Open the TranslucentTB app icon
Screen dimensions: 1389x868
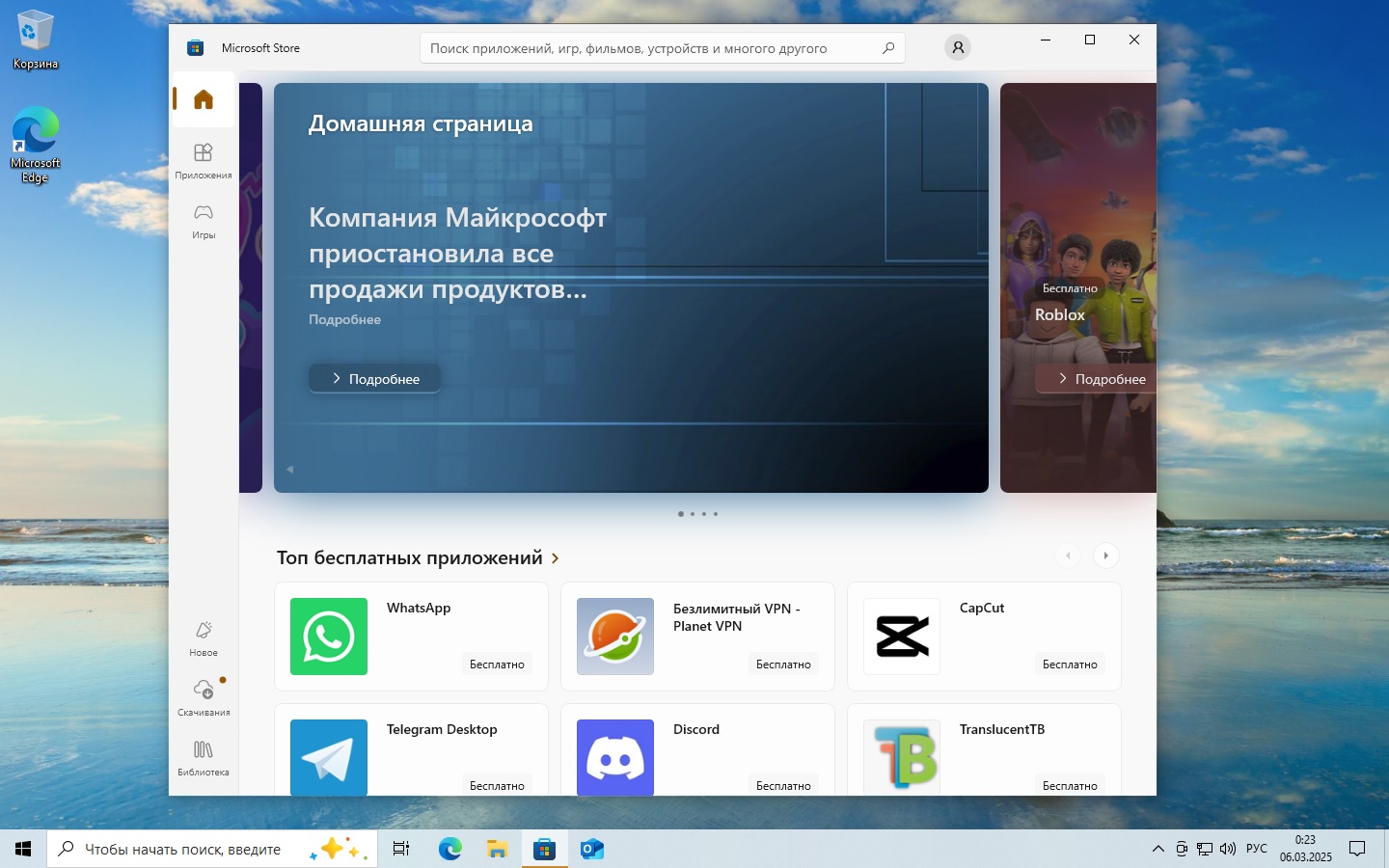coord(902,757)
